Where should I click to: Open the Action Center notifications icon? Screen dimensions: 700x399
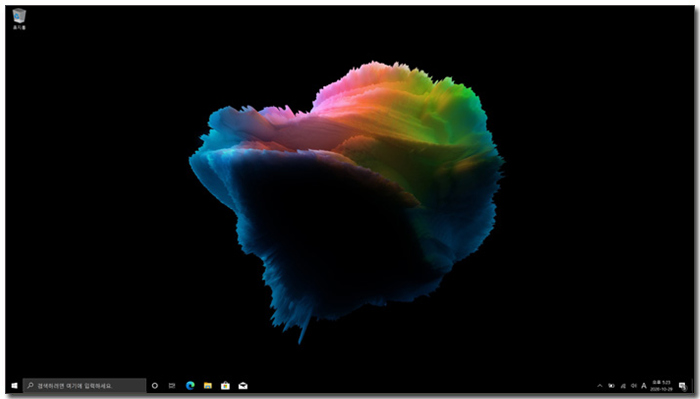683,386
